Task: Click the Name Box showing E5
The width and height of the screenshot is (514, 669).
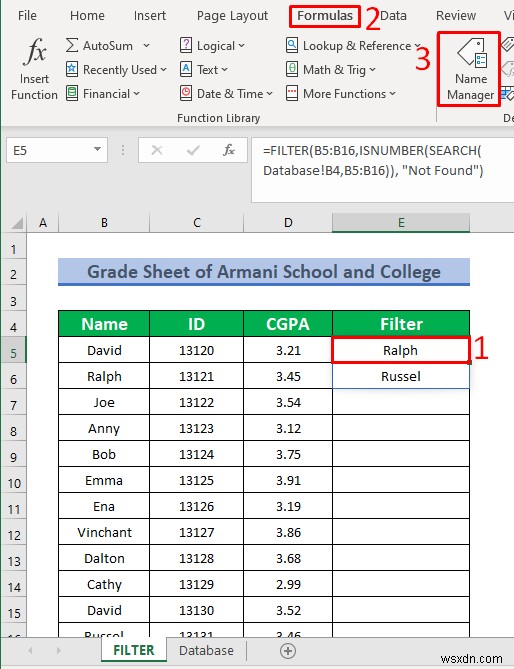Action: pos(56,150)
